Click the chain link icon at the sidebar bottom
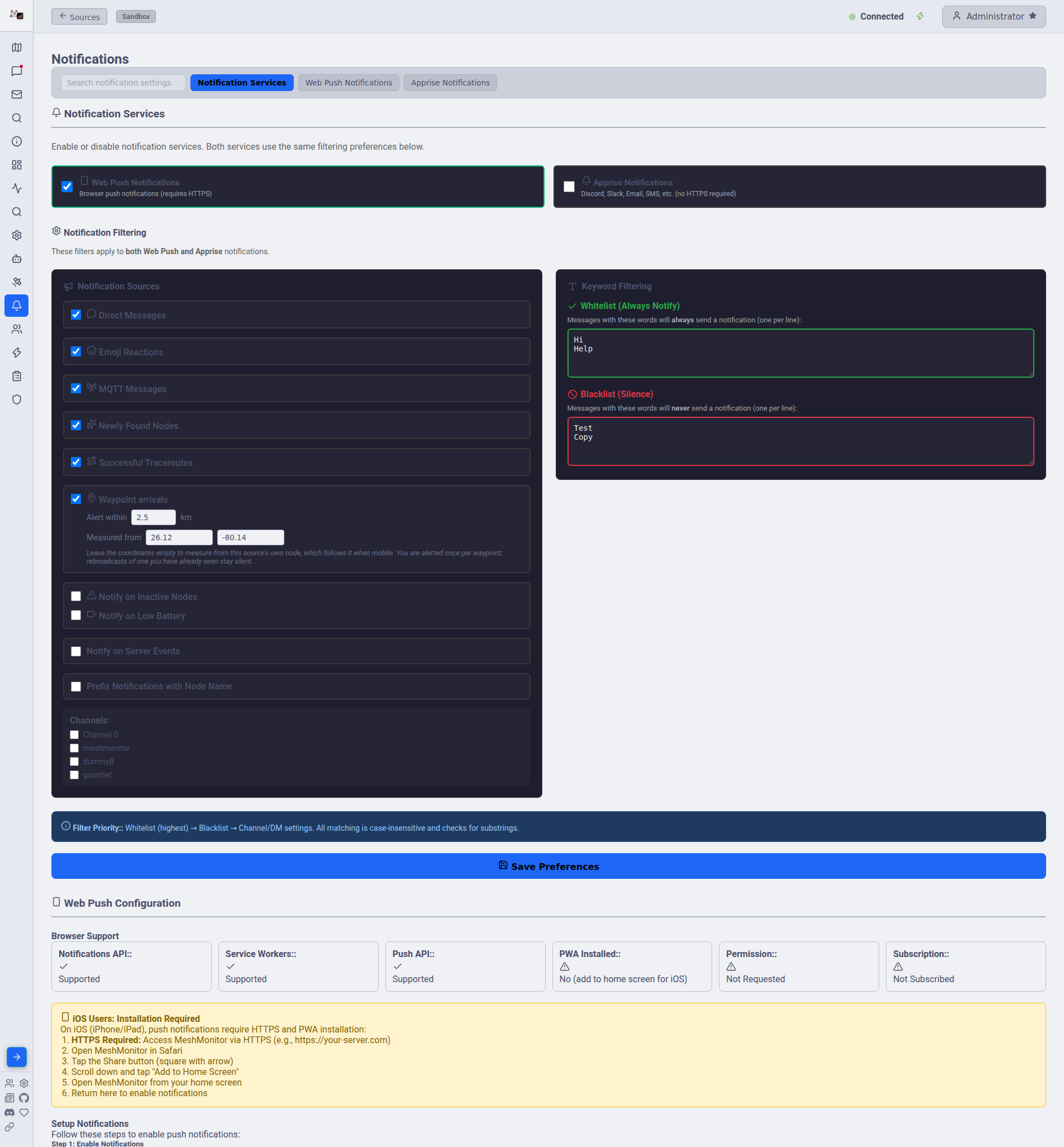The image size is (1064, 1147). pyautogui.click(x=10, y=1127)
